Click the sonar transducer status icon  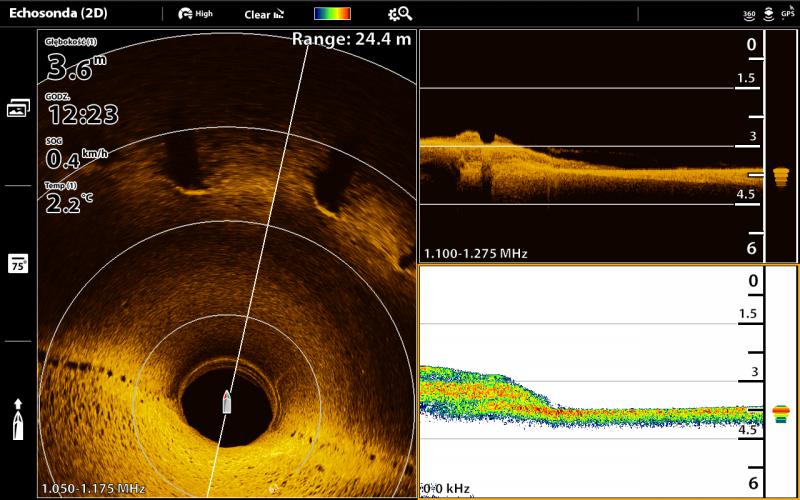click(x=768, y=13)
